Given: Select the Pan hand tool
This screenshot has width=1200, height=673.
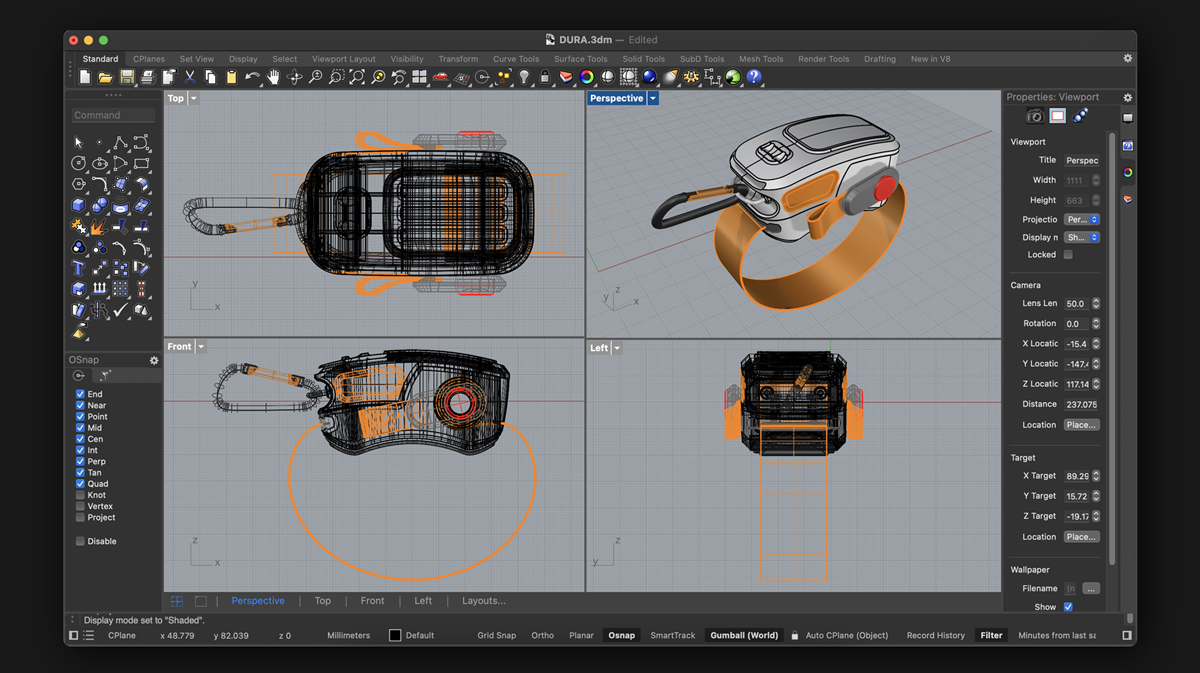Looking at the screenshot, I should pyautogui.click(x=273, y=77).
